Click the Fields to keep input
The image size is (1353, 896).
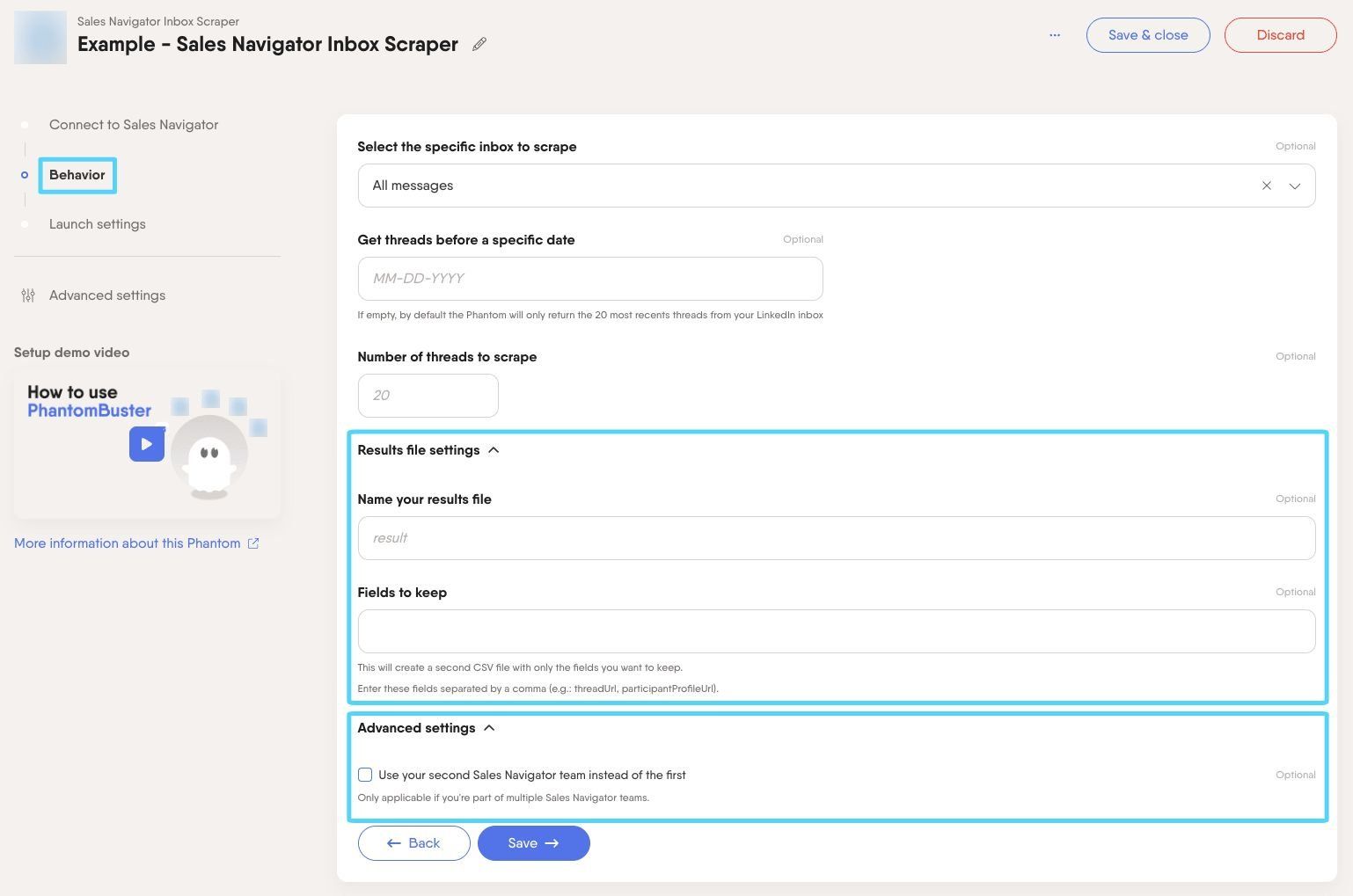pyautogui.click(x=837, y=631)
